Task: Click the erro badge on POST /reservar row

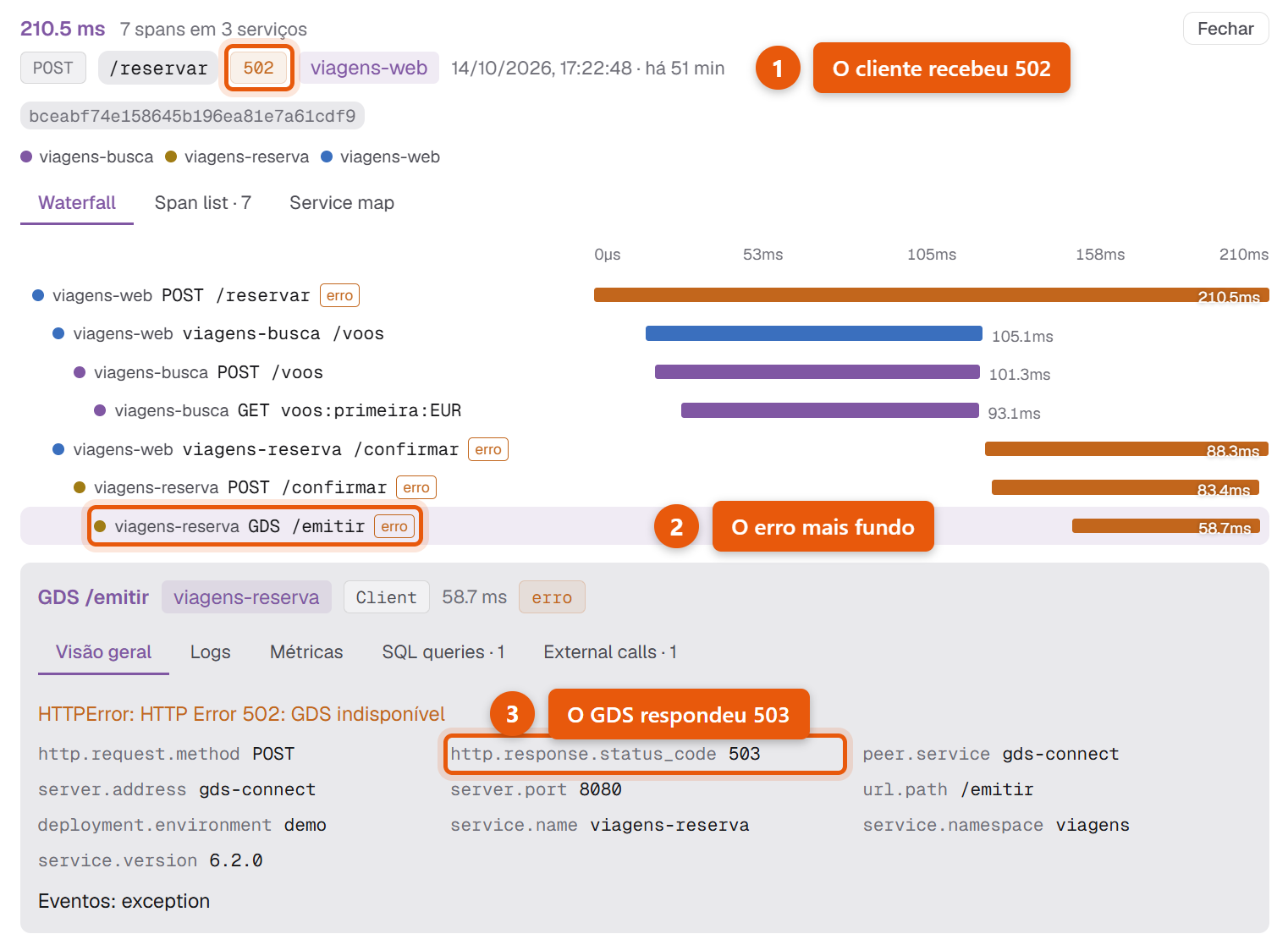Action: point(339,295)
